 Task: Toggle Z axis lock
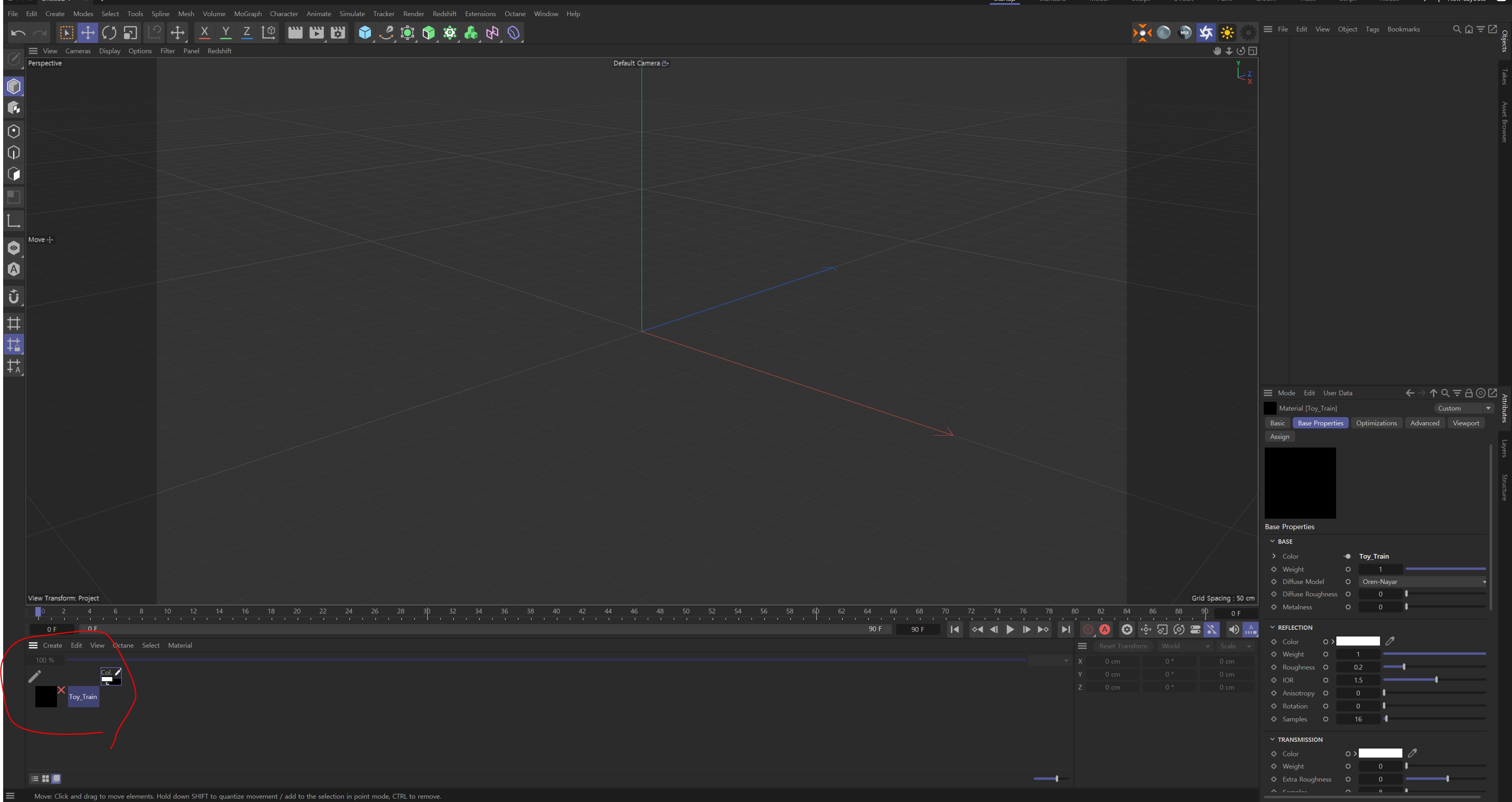246,33
